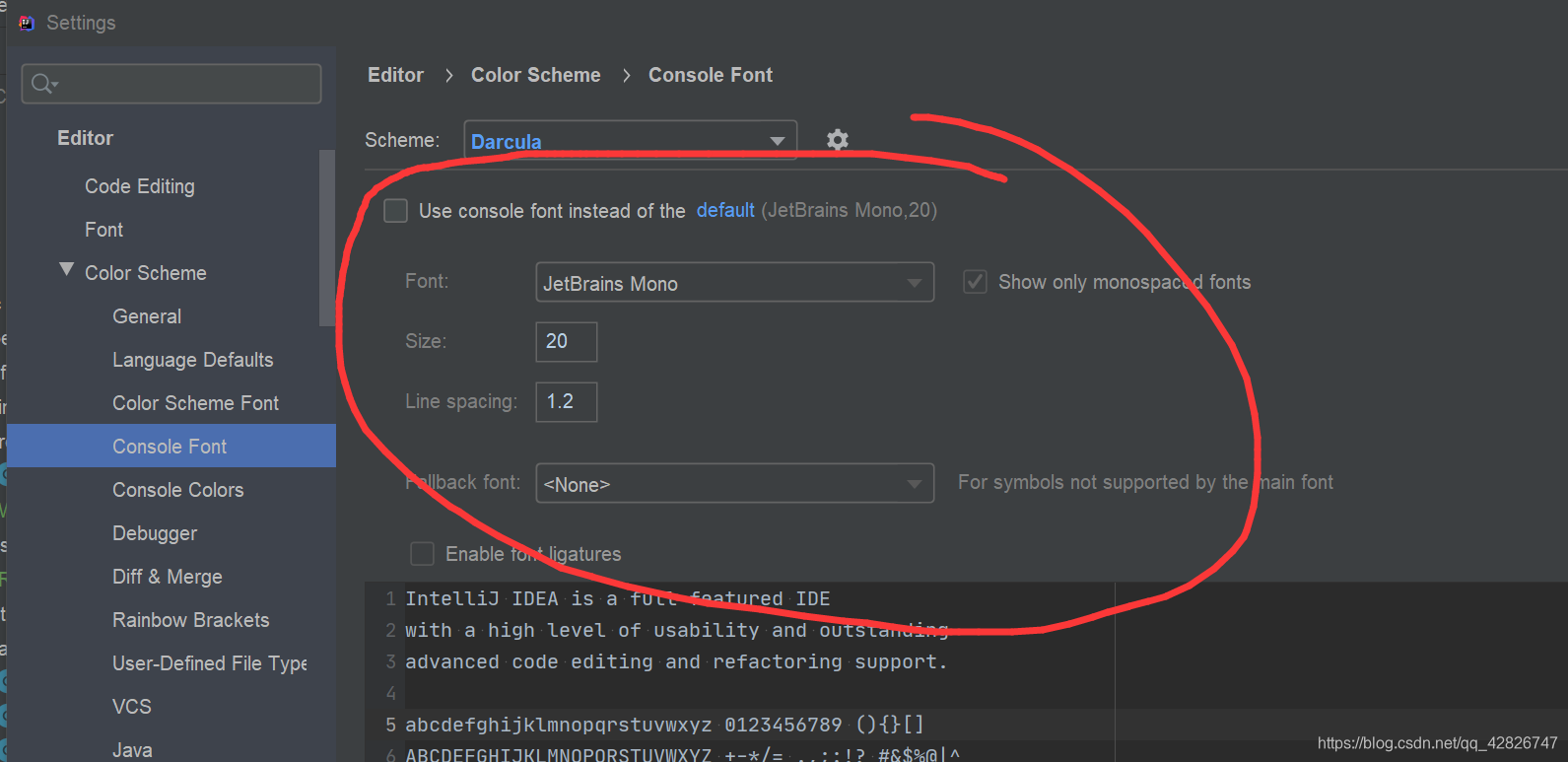Viewport: 1568px width, 762px height.
Task: Open the Font JetBrains Mono dropdown
Action: pos(734,283)
